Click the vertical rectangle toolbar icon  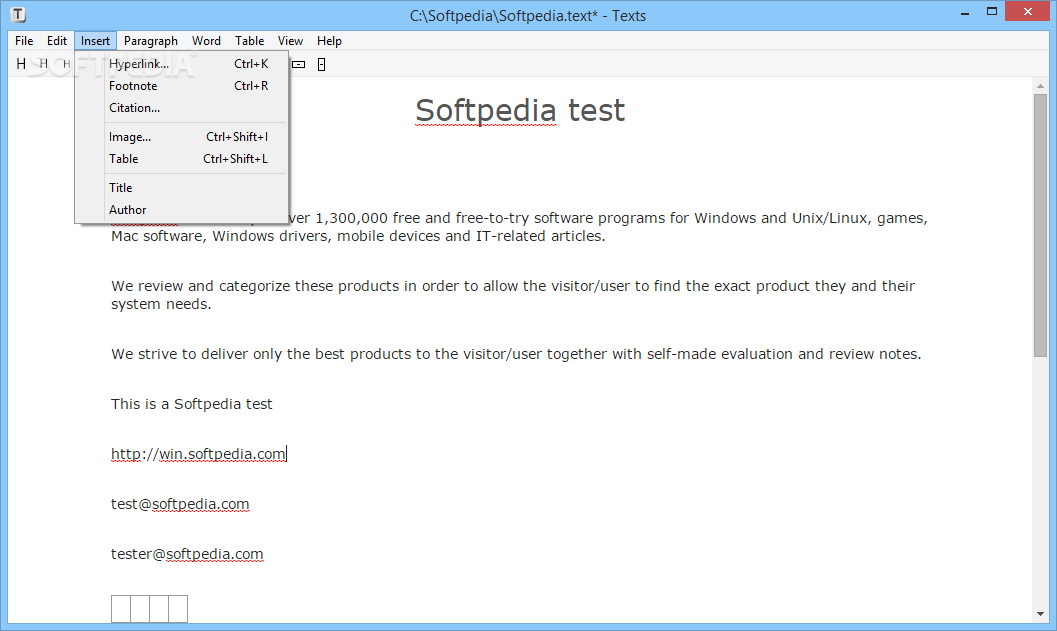click(x=322, y=64)
